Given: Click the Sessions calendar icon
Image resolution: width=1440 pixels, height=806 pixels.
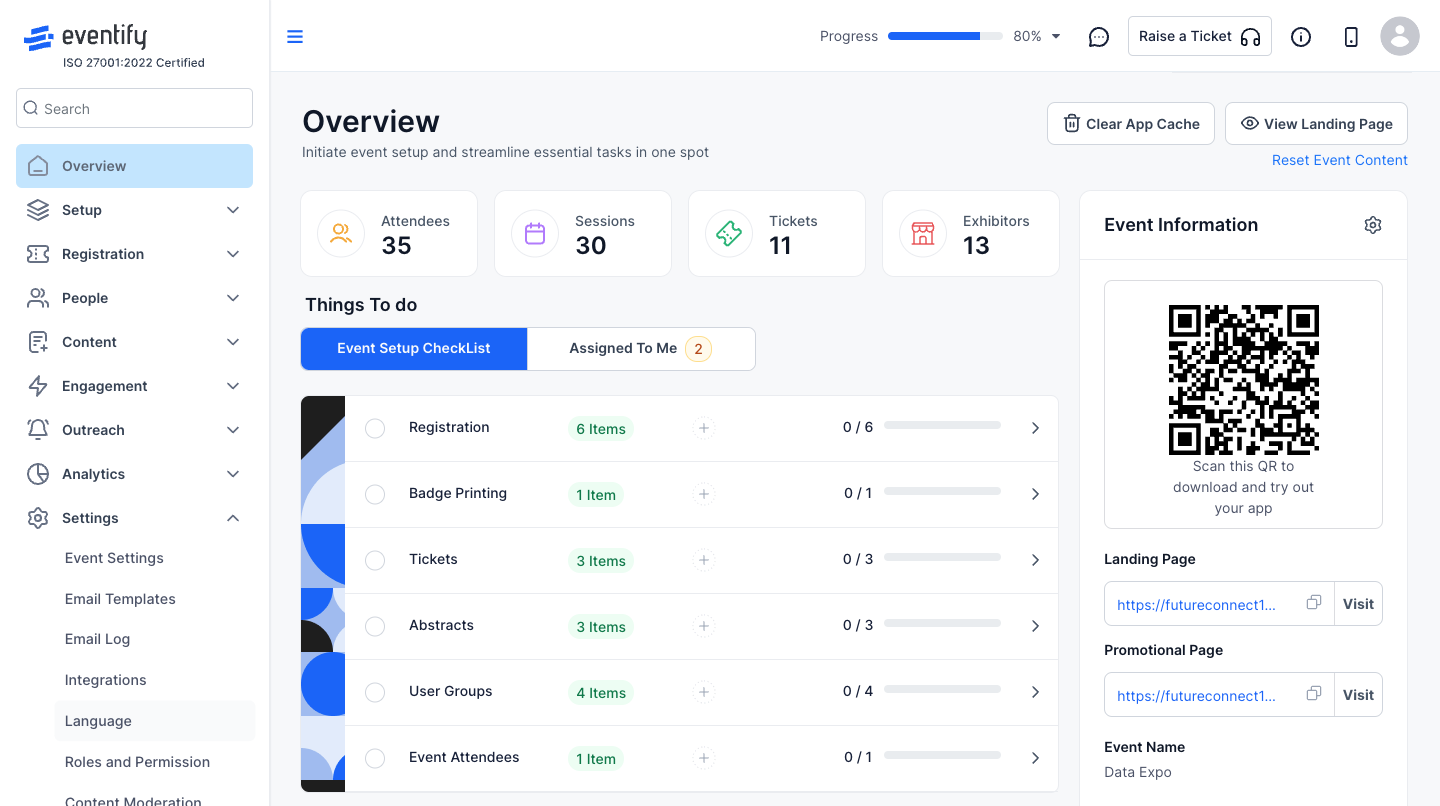Looking at the screenshot, I should click(535, 234).
